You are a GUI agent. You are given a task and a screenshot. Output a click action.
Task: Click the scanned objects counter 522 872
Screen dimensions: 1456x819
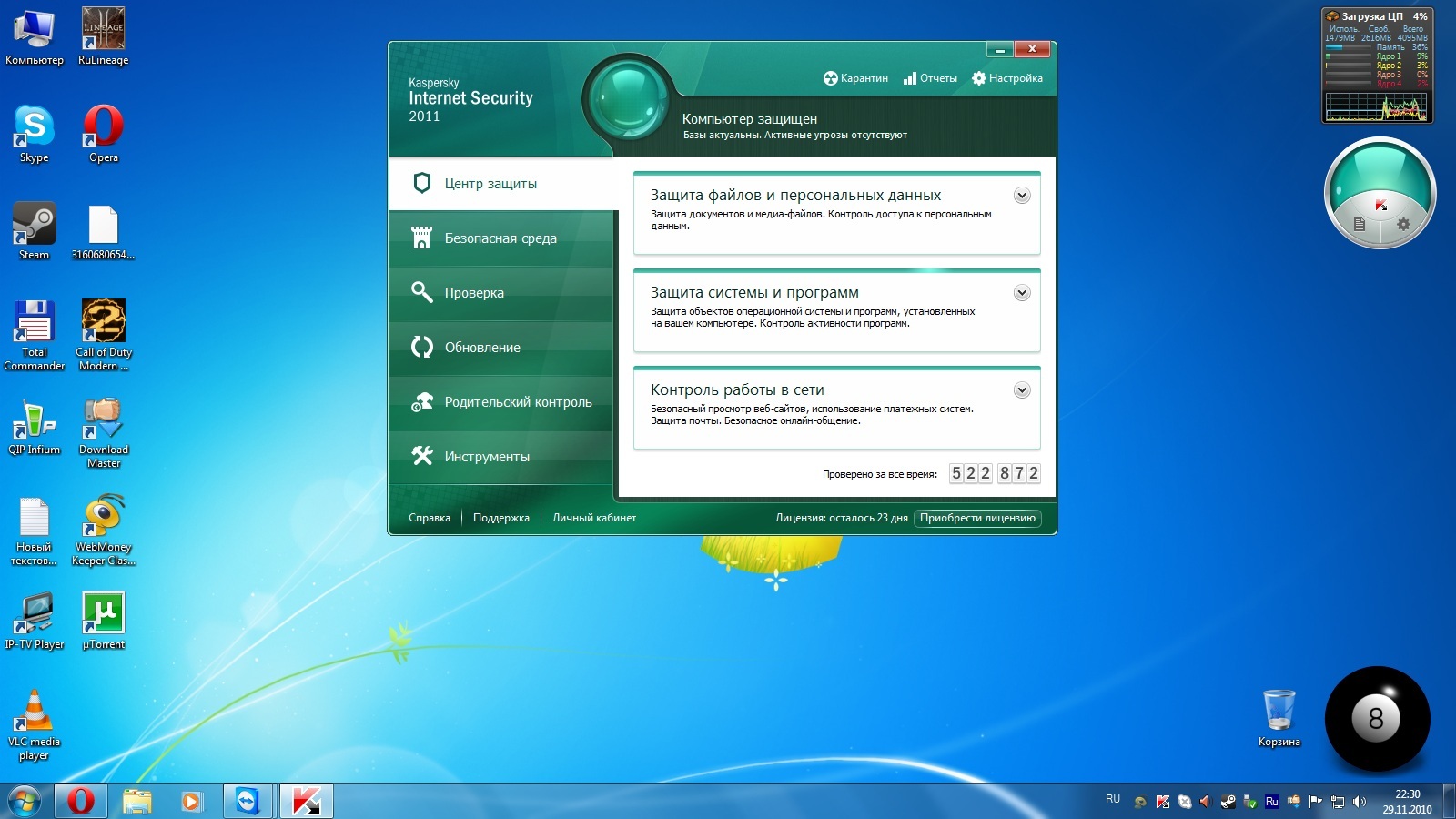(995, 473)
